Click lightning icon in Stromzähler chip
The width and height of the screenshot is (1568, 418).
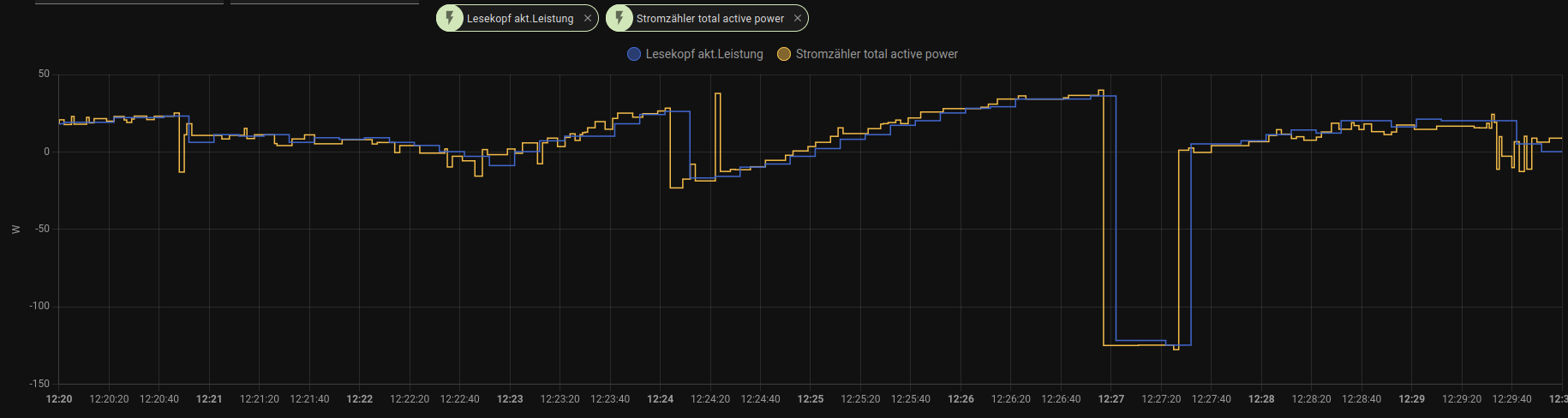tap(619, 18)
